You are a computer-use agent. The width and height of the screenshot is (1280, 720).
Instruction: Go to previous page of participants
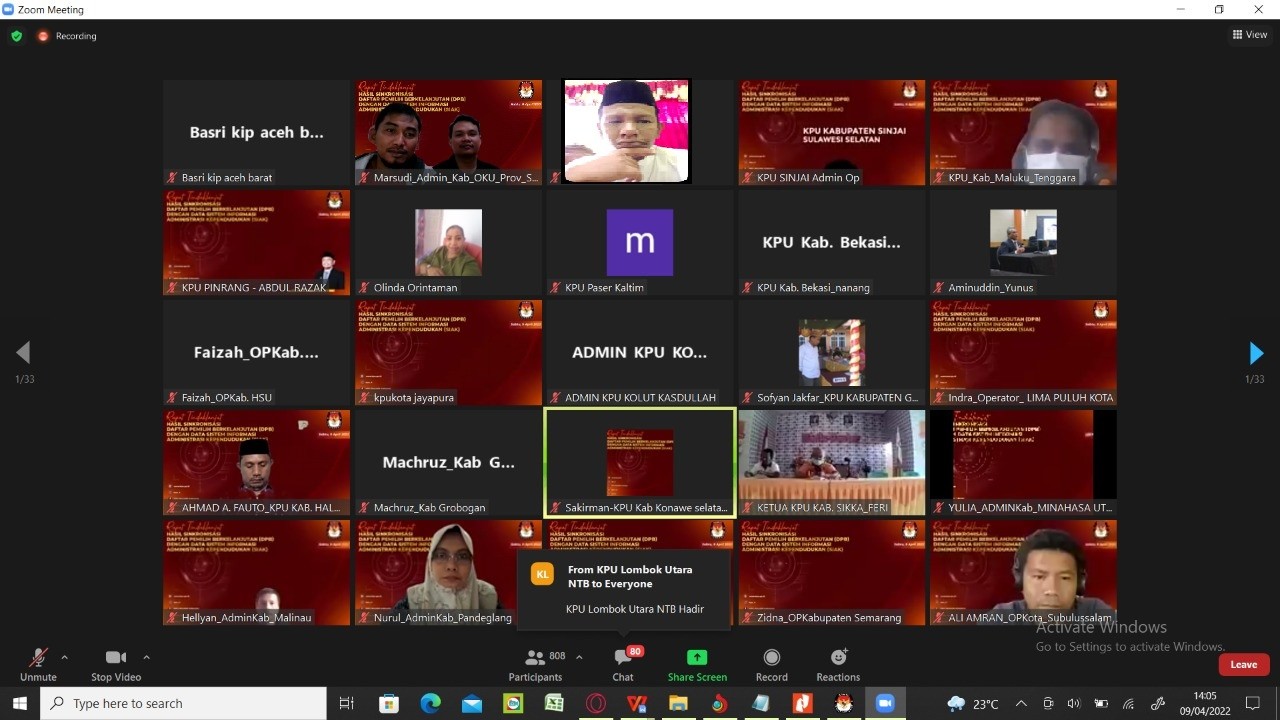pos(23,352)
